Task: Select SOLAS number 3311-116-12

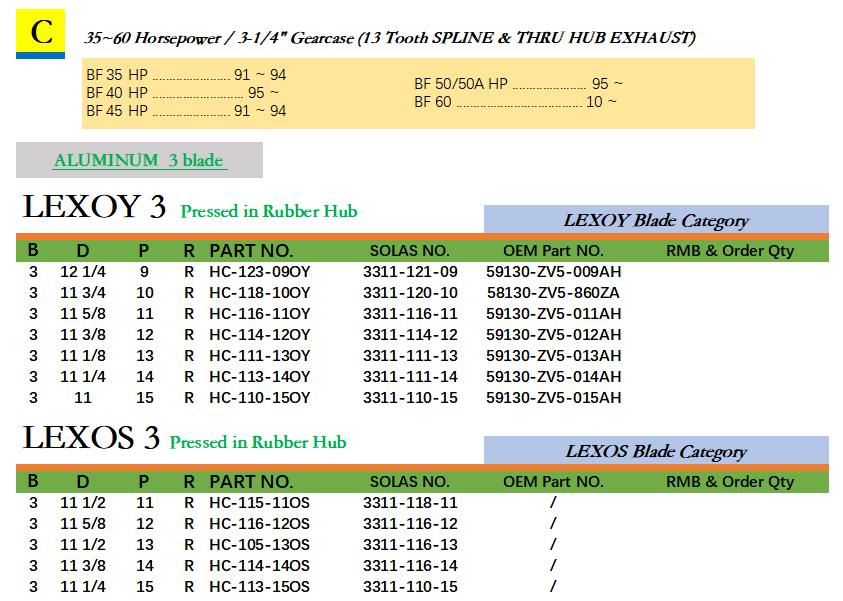Action: coord(410,524)
